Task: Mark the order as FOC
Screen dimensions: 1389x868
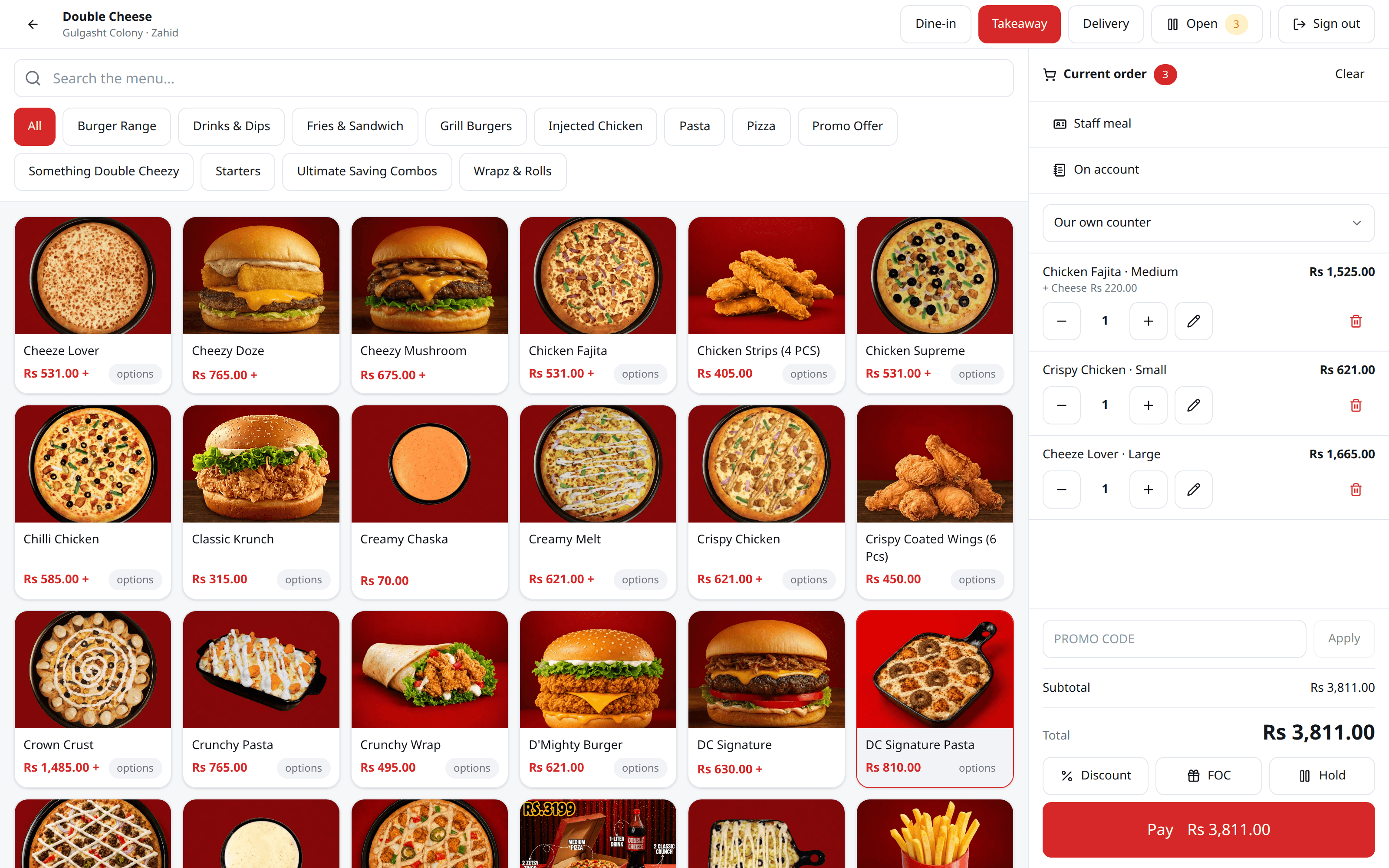Action: tap(1208, 776)
